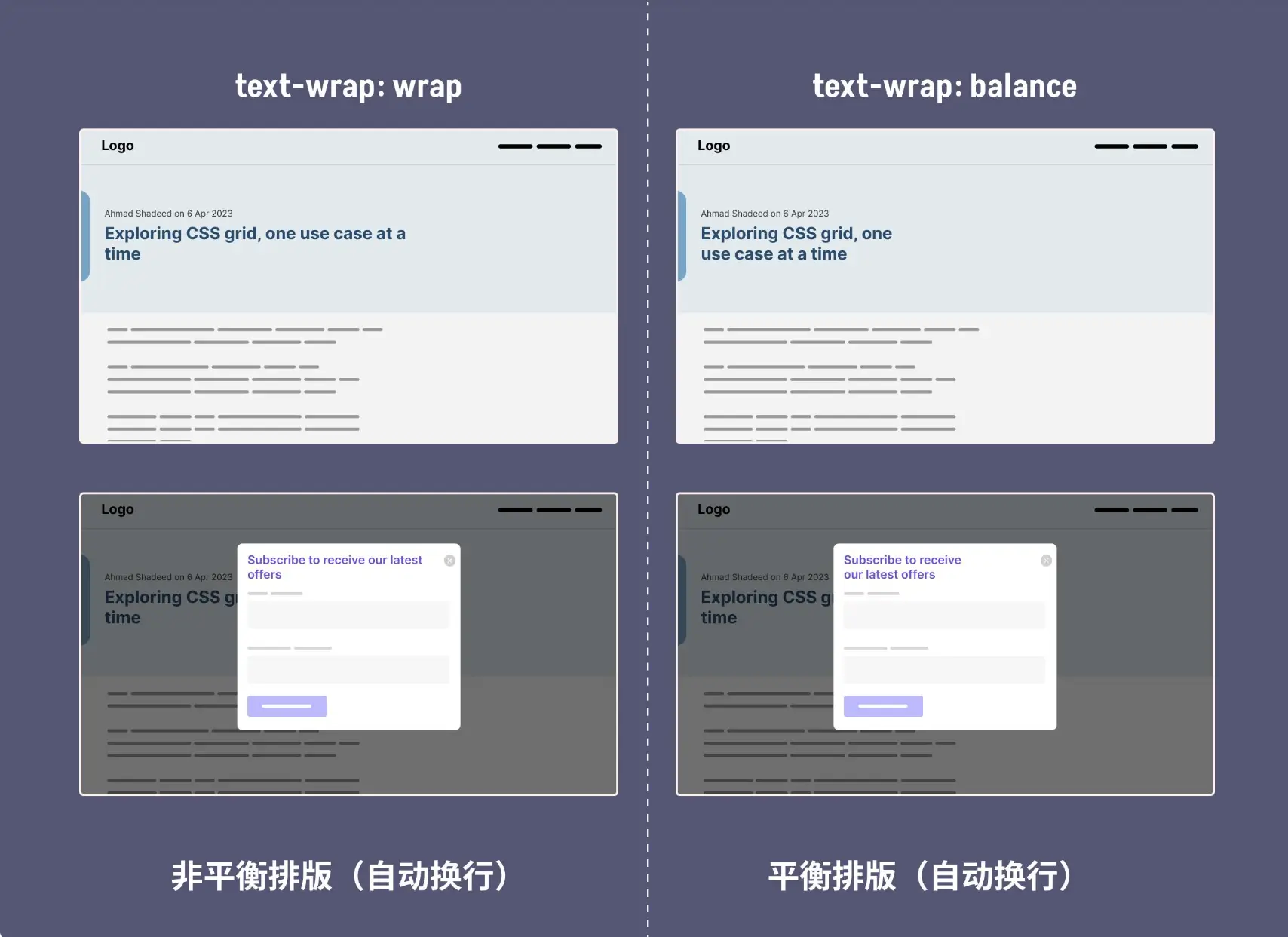This screenshot has width=1288, height=937.
Task: Focus second input field in left modal
Action: tap(348, 669)
